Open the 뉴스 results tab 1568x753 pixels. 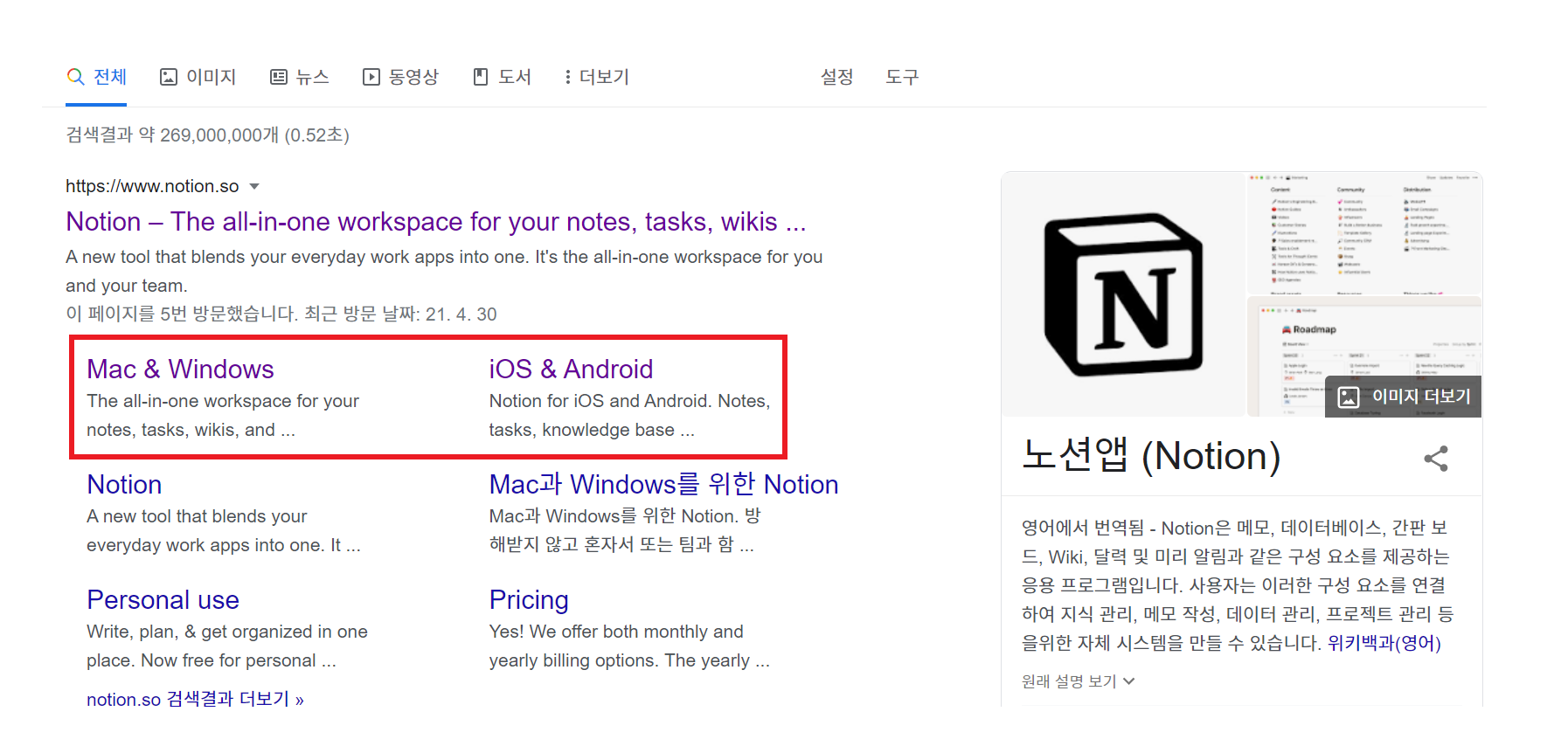299,77
